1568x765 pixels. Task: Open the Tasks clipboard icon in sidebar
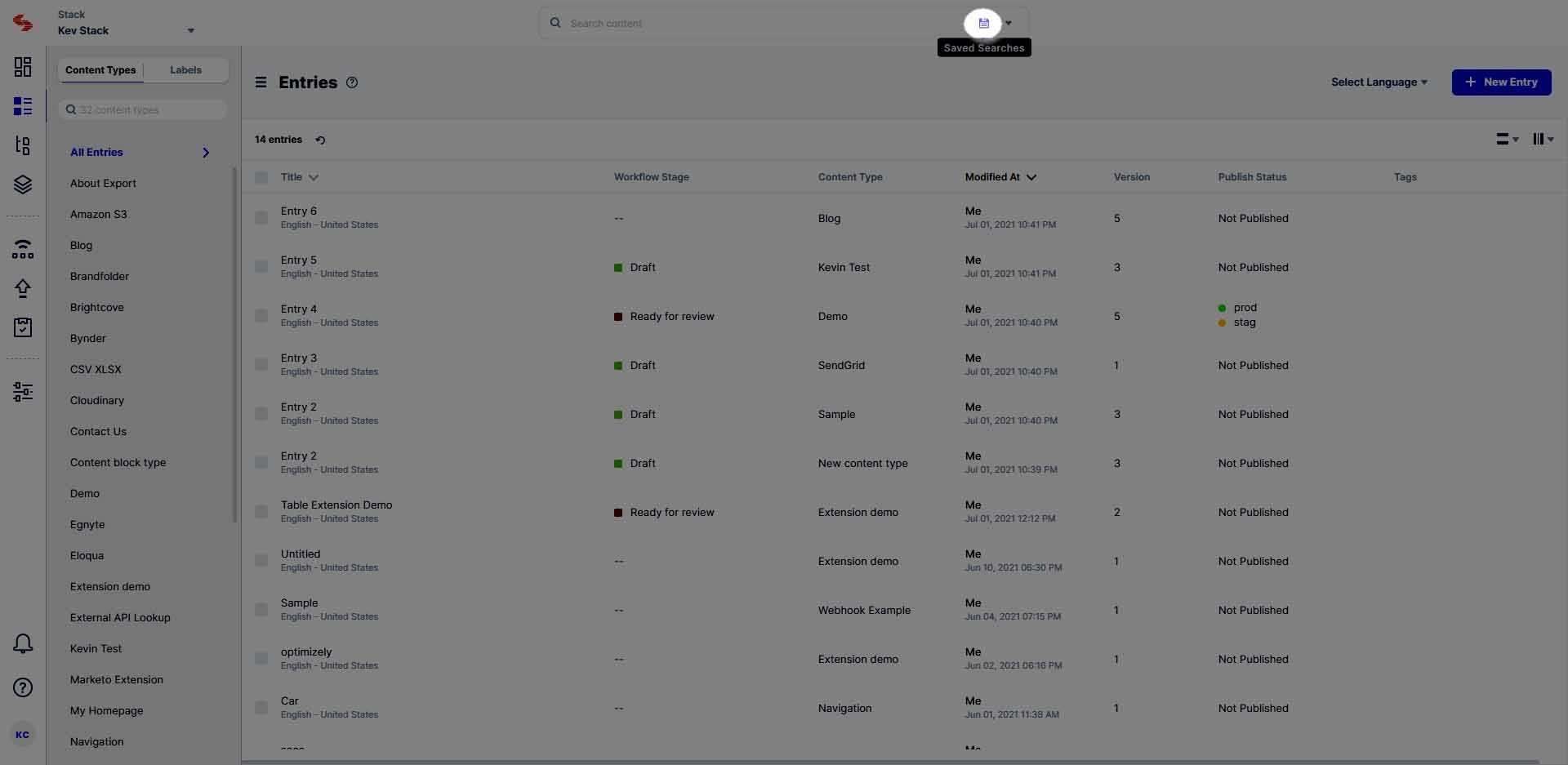click(x=23, y=327)
